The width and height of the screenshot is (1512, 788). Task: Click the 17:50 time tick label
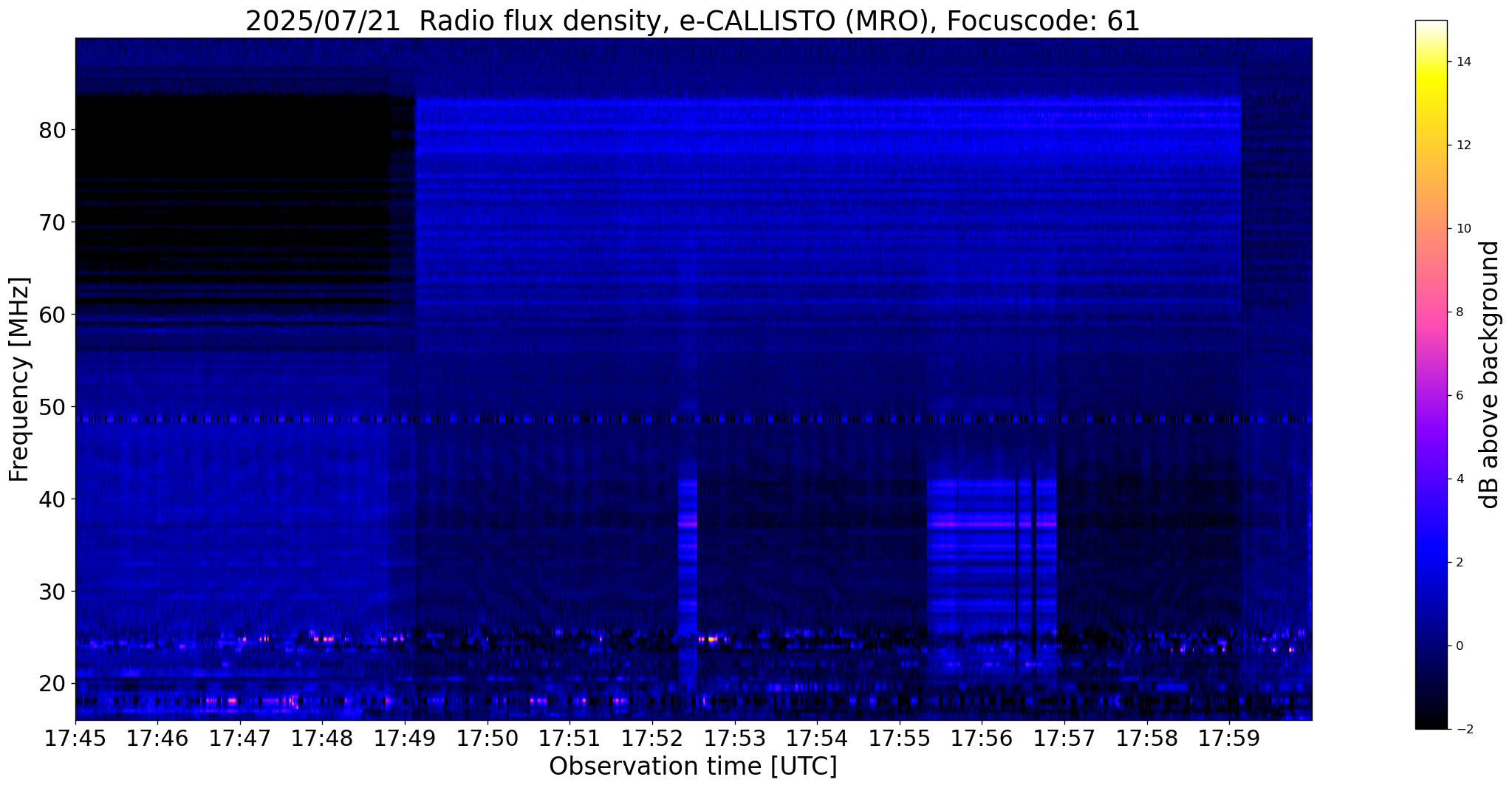[x=487, y=739]
